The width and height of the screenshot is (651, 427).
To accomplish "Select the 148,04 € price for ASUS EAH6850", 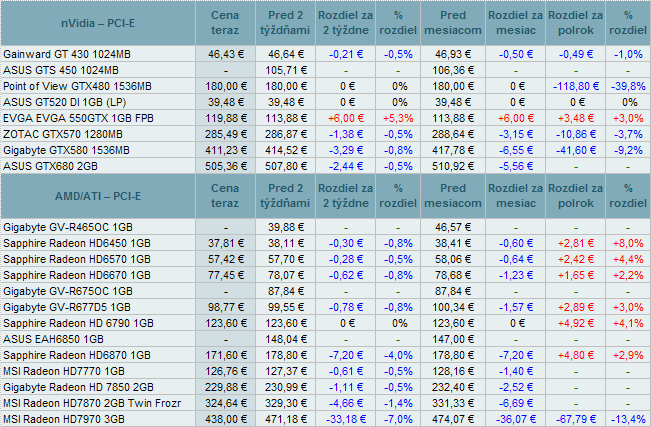I will click(x=286, y=339).
